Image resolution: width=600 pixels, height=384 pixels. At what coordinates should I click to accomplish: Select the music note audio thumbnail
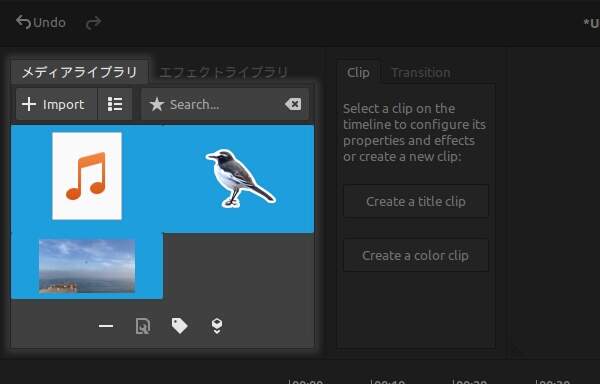87,176
